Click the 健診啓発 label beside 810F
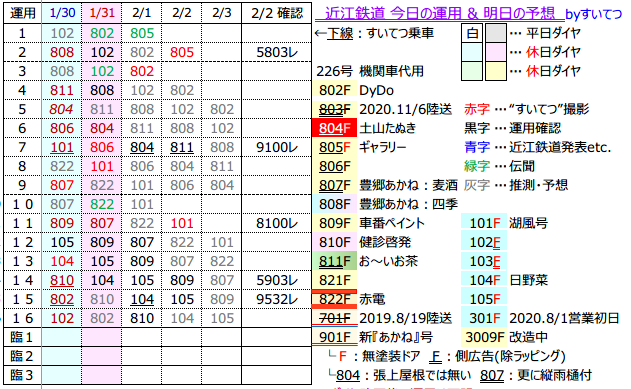631x389 pixels. [385, 242]
